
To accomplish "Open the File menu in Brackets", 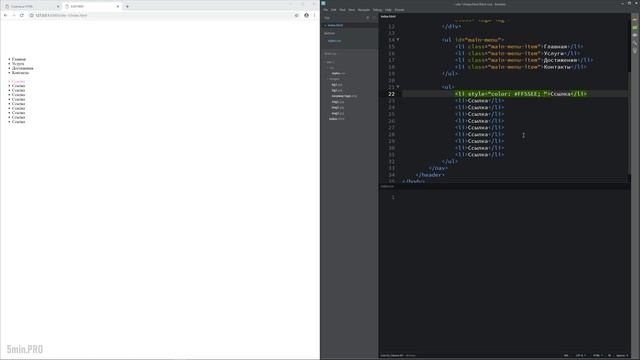I will click(x=326, y=10).
